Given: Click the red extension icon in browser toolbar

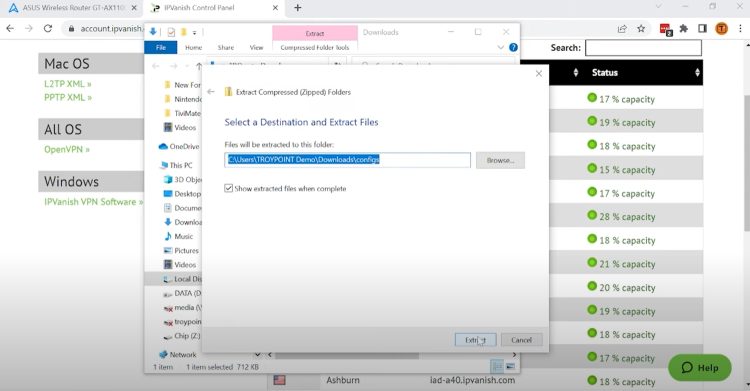Looking at the screenshot, I should 665,29.
